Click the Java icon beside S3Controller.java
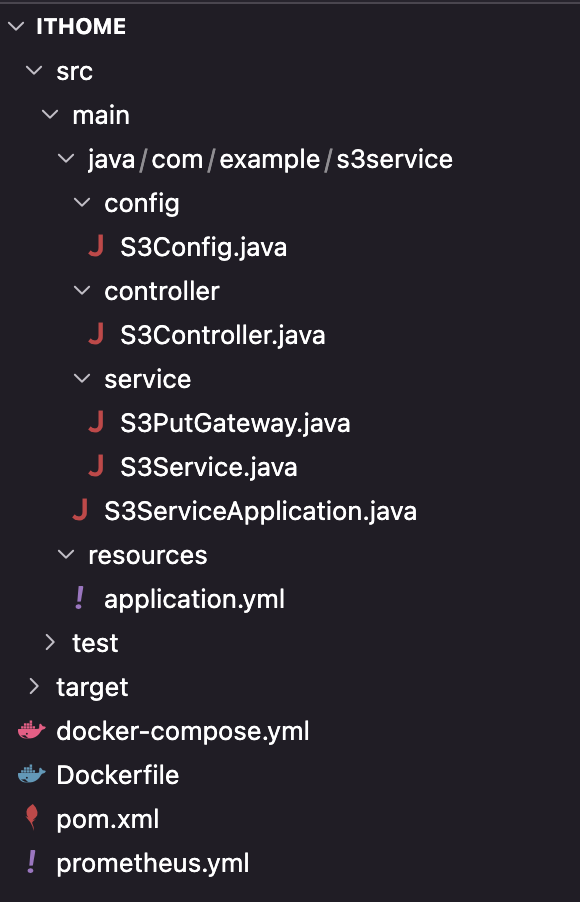 (96, 334)
